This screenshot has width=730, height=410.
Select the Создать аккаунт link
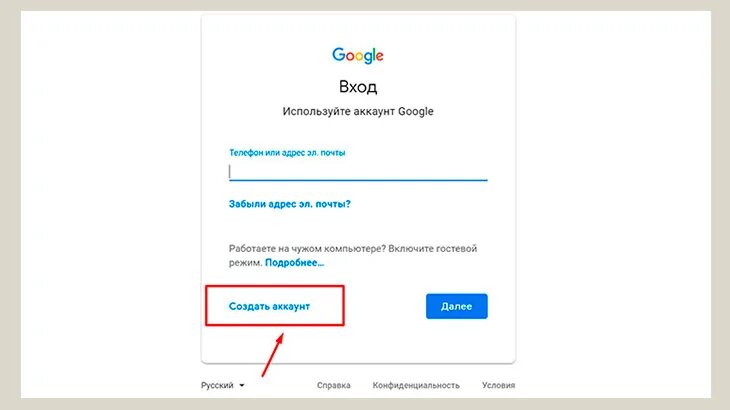(x=269, y=306)
